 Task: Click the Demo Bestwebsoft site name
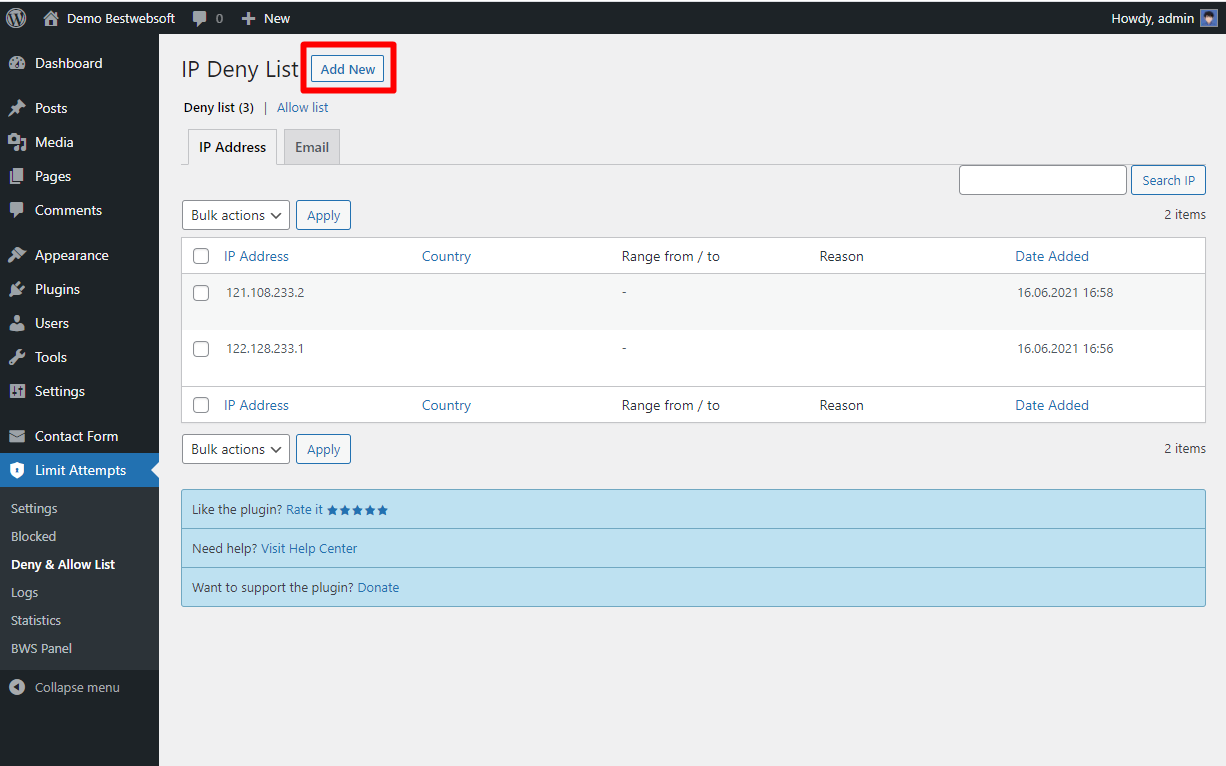(x=121, y=18)
